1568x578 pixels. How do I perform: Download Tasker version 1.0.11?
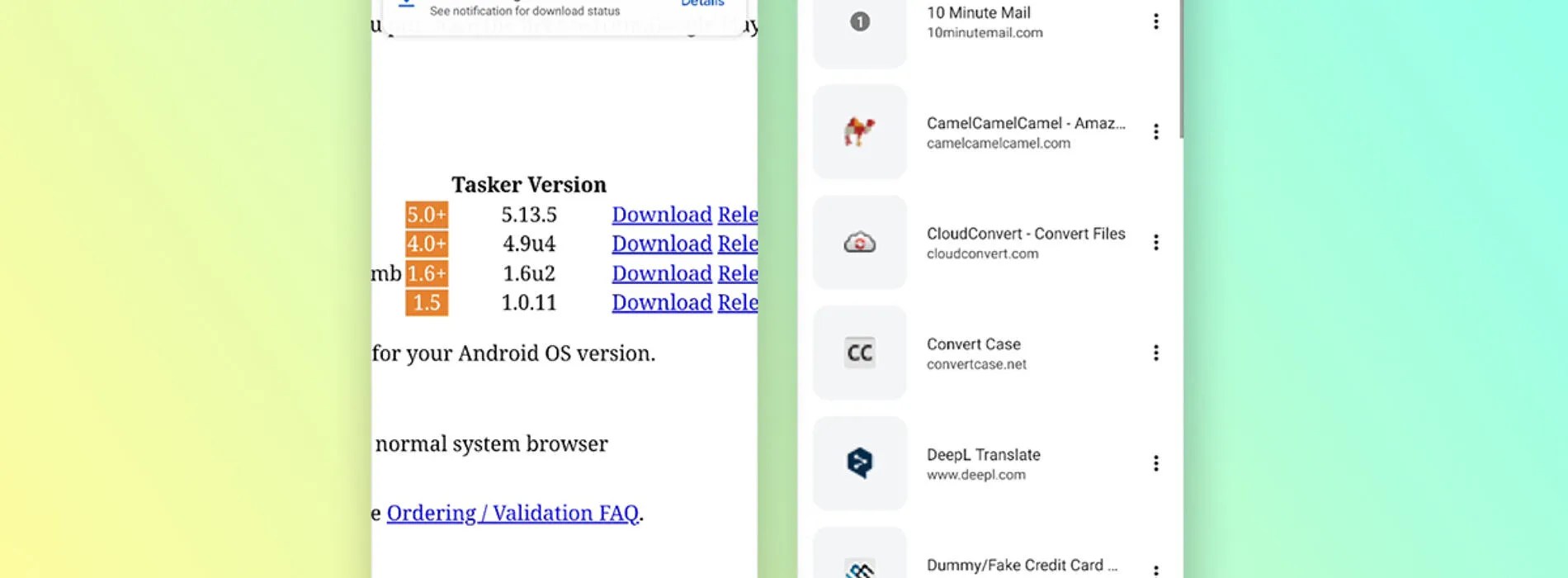(x=662, y=302)
